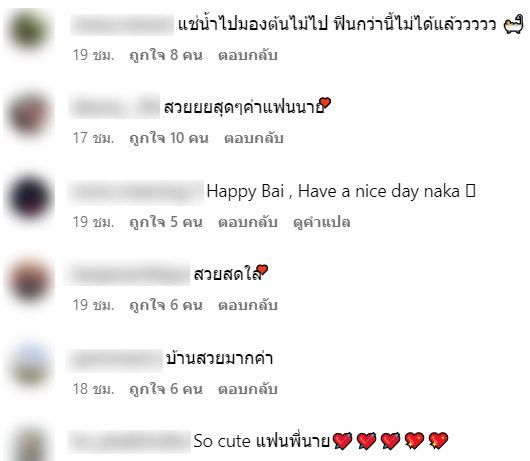Screen dimensions: 530x461
Task: Open the avatar beside 'สวยสดใส' comment
Action: point(29,281)
